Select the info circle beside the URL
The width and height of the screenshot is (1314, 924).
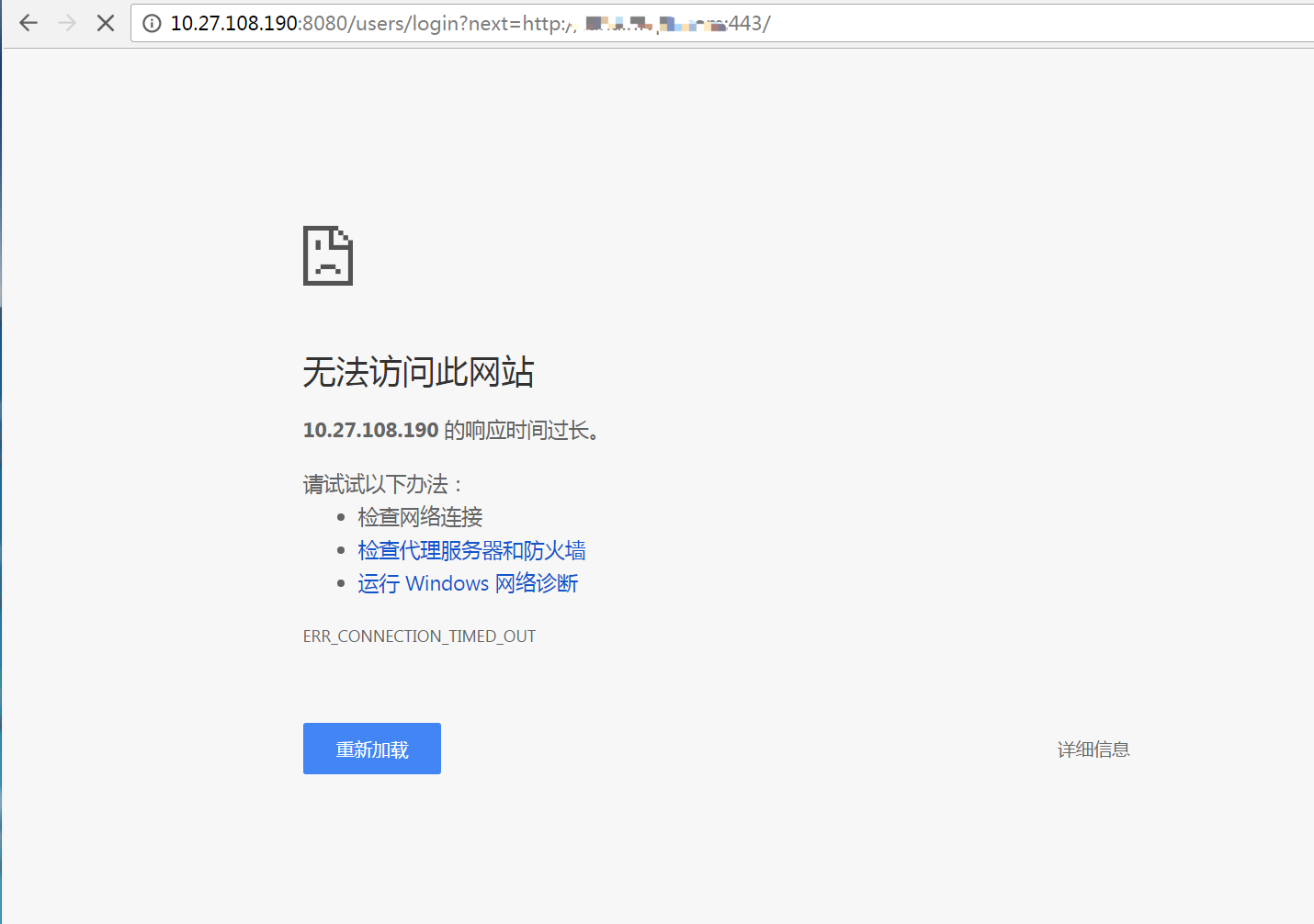152,23
